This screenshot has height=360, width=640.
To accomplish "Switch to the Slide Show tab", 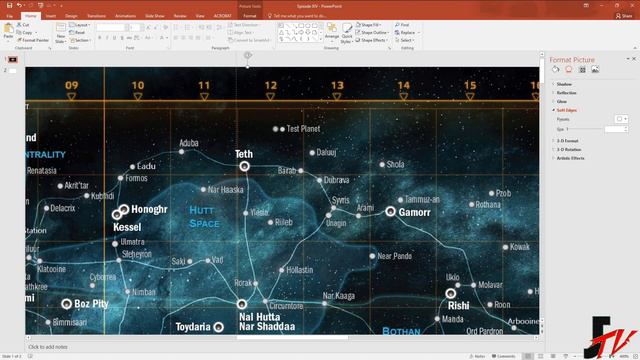I will point(155,16).
